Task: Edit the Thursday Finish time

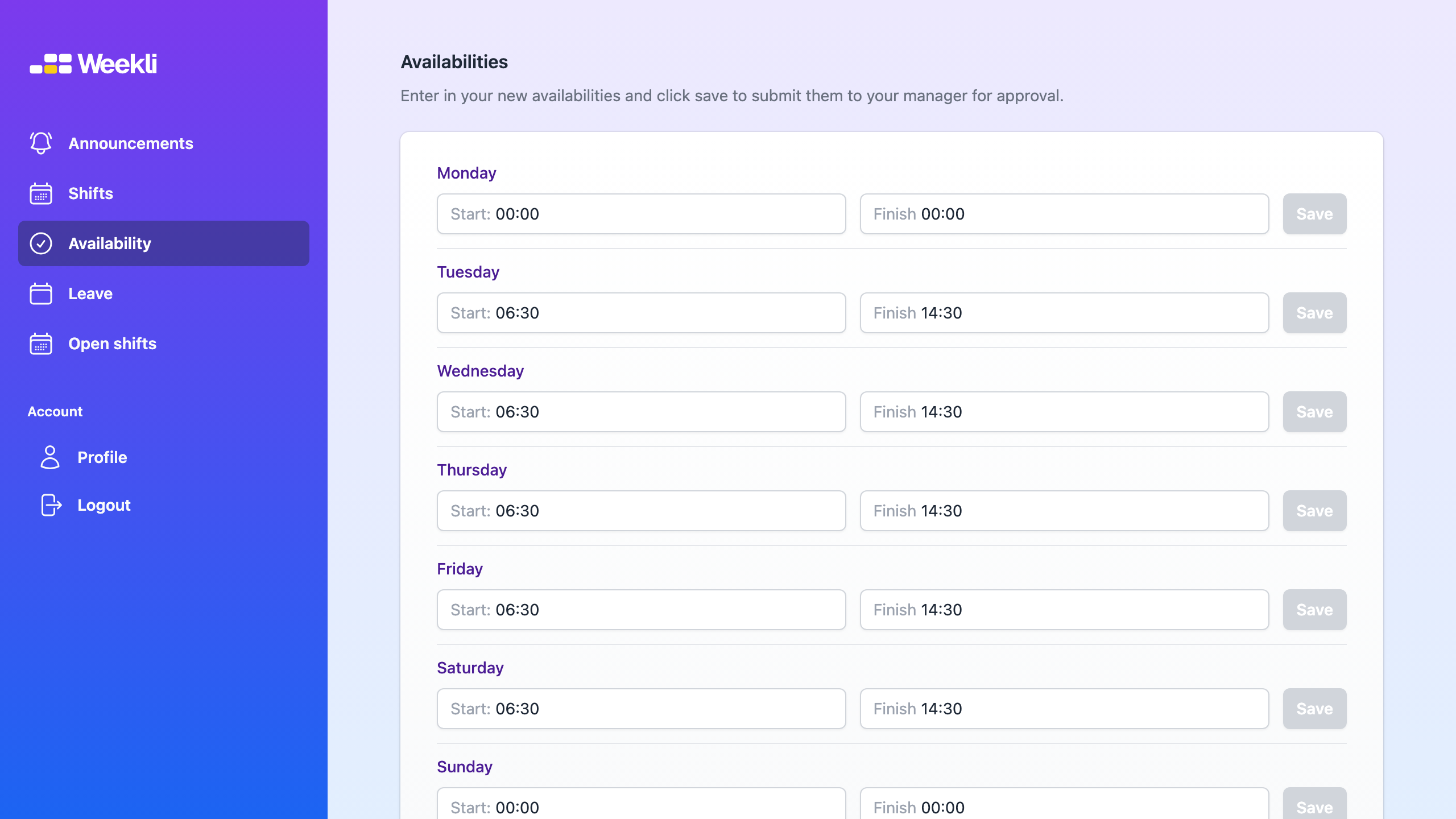Action: coord(1065,511)
